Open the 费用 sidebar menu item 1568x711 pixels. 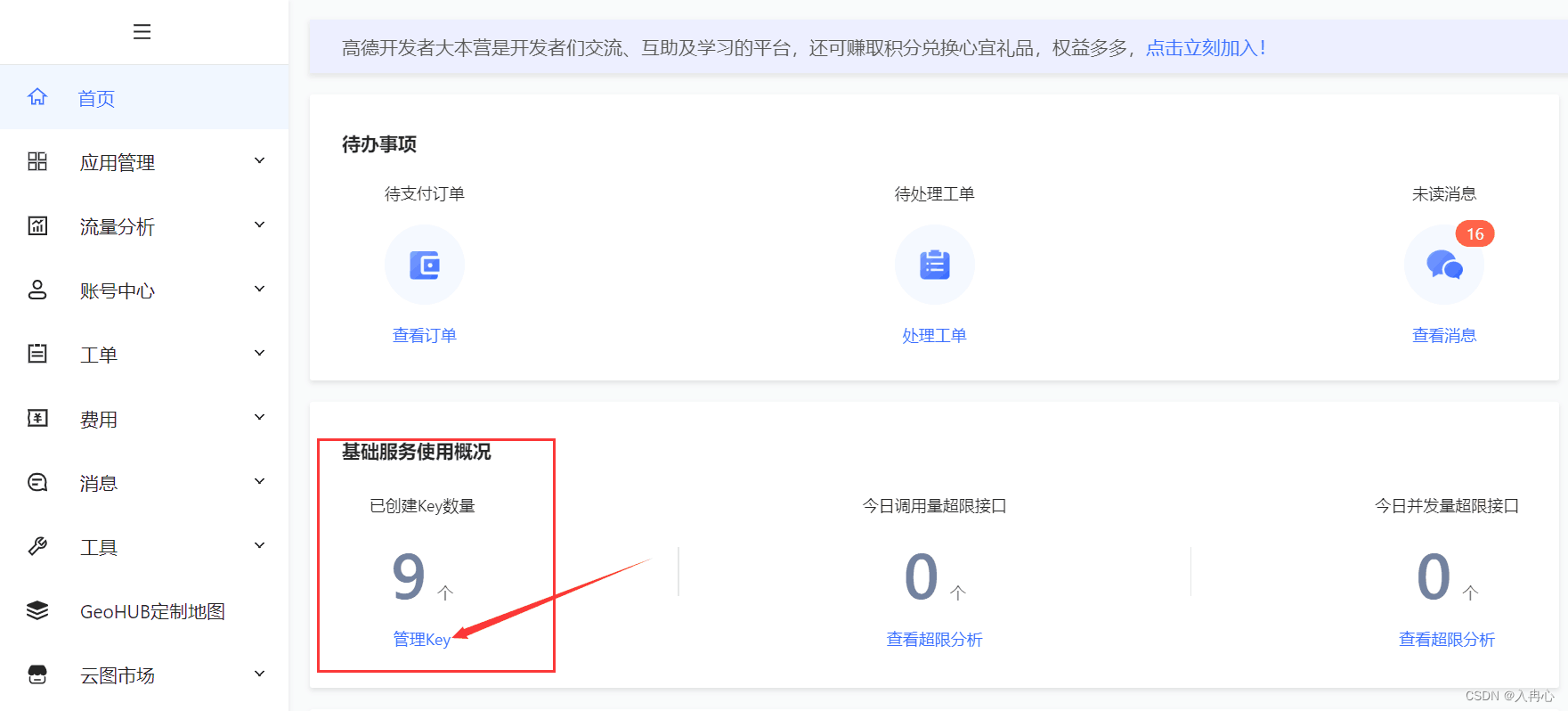(144, 418)
